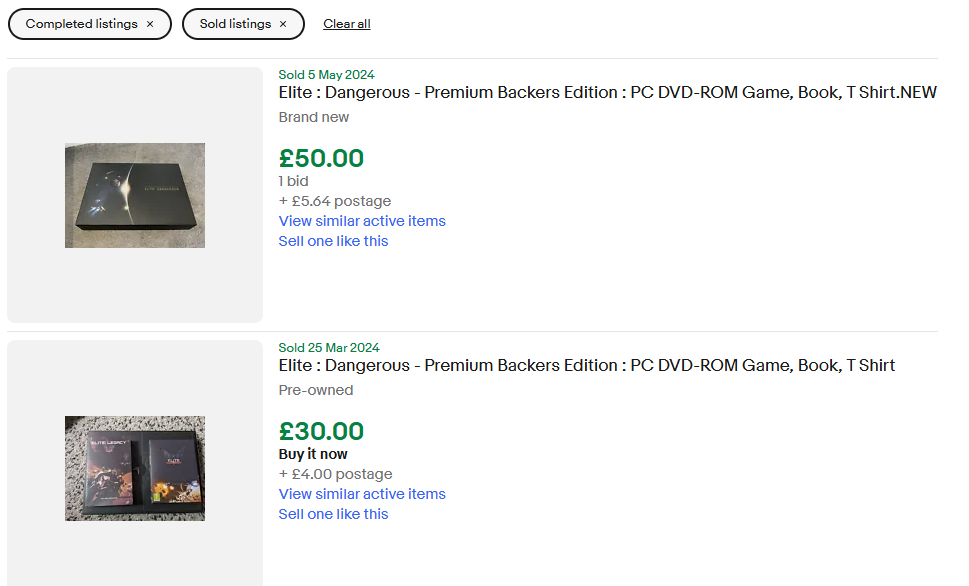Open the pre-owned Elite Legacy thumbnail image
Image resolution: width=969 pixels, height=586 pixels.
[135, 468]
